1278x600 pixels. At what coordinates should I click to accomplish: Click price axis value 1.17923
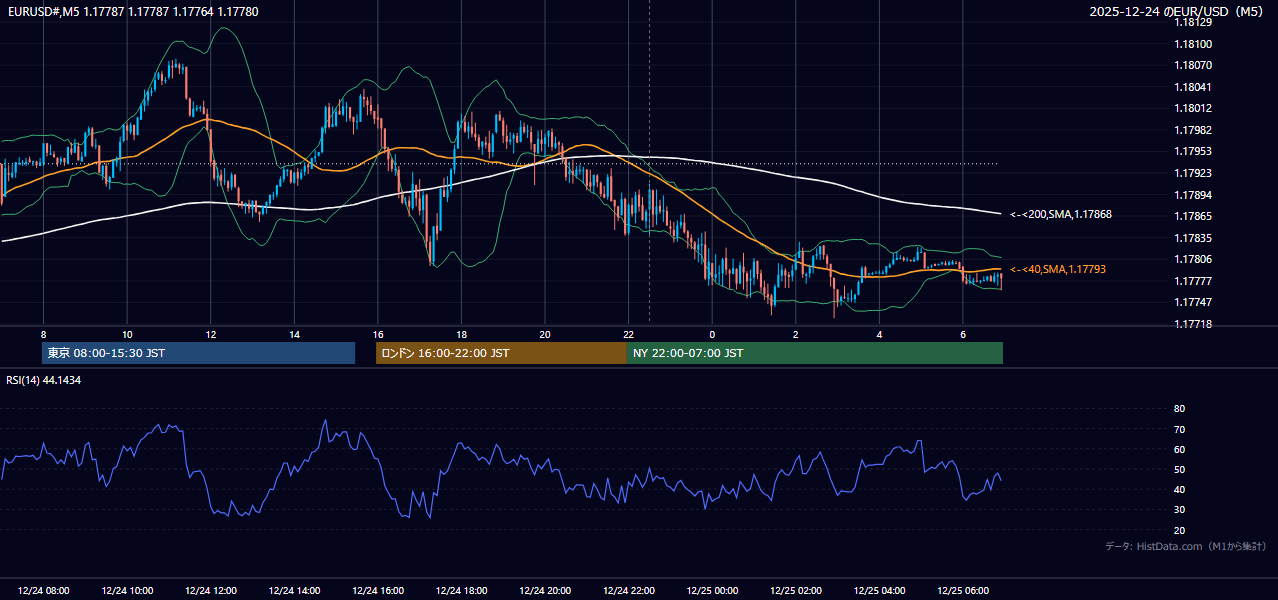[x=1192, y=173]
